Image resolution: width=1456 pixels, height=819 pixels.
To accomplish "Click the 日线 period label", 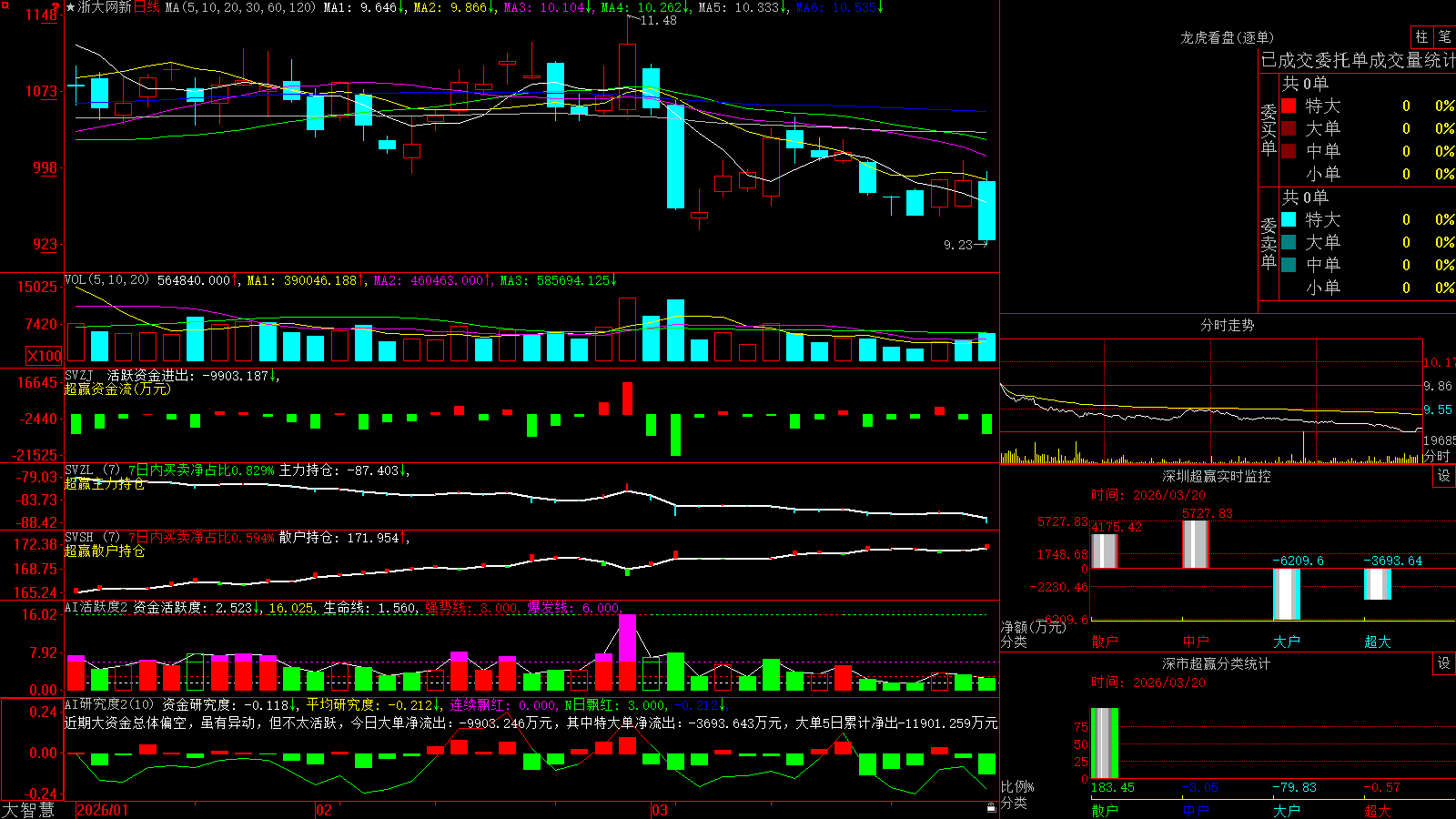I will 147,7.
